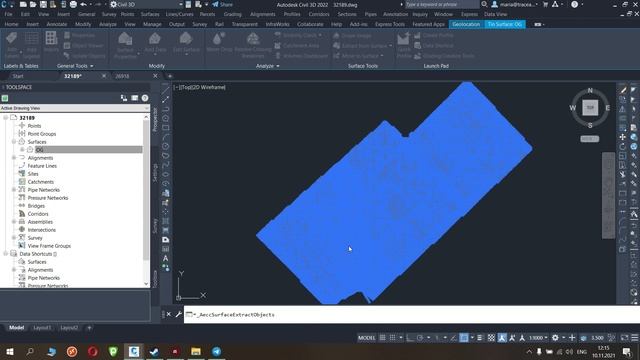Add a new layout with the plus tab
Screen dimensions: 640x360
[x=89, y=328]
